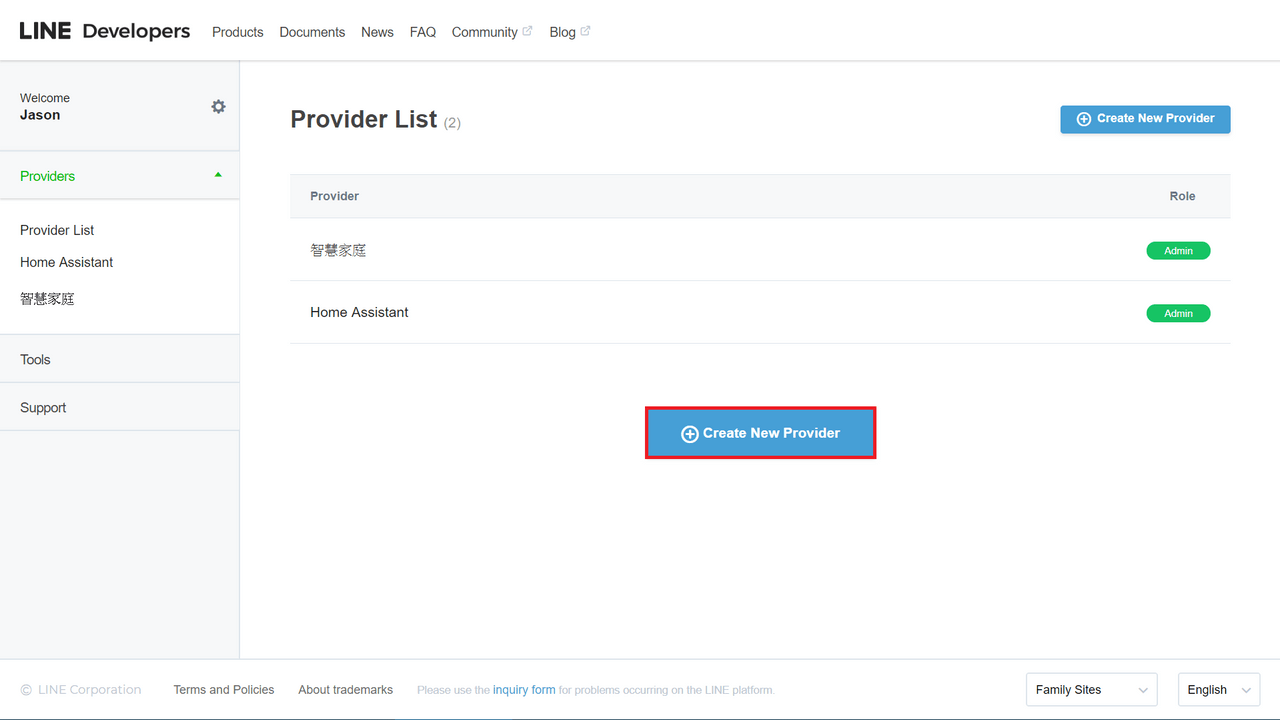Open the Support sidebar section
The height and width of the screenshot is (720, 1280).
click(x=120, y=407)
